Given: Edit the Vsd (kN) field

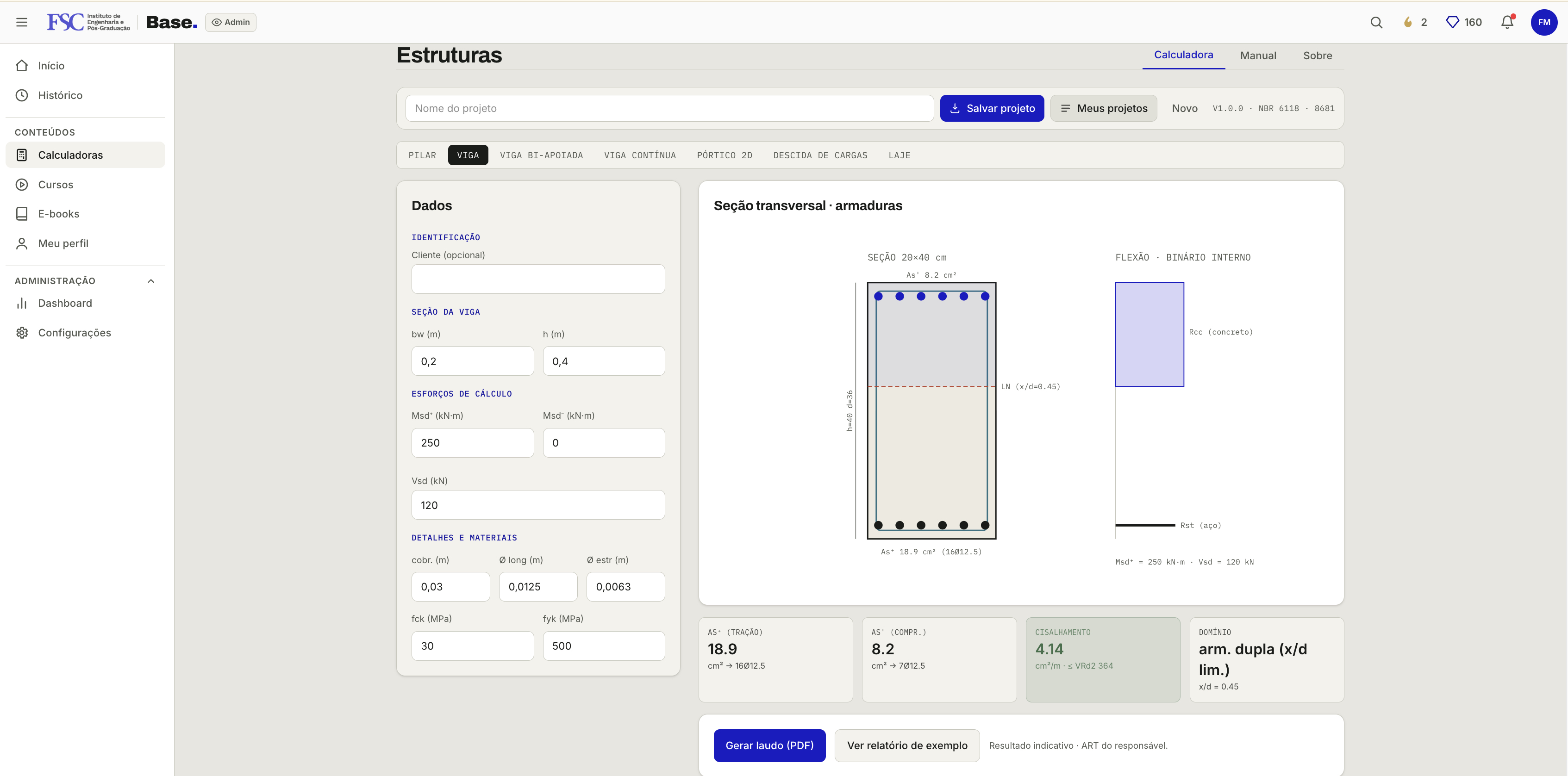Looking at the screenshot, I should tap(538, 505).
